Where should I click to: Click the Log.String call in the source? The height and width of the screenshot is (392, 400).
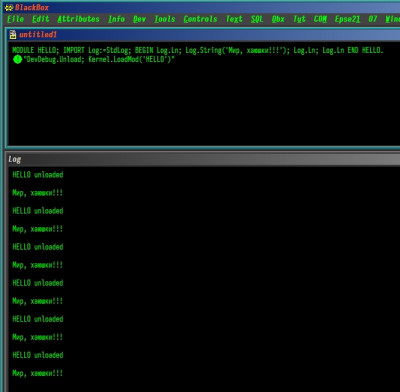[238, 50]
